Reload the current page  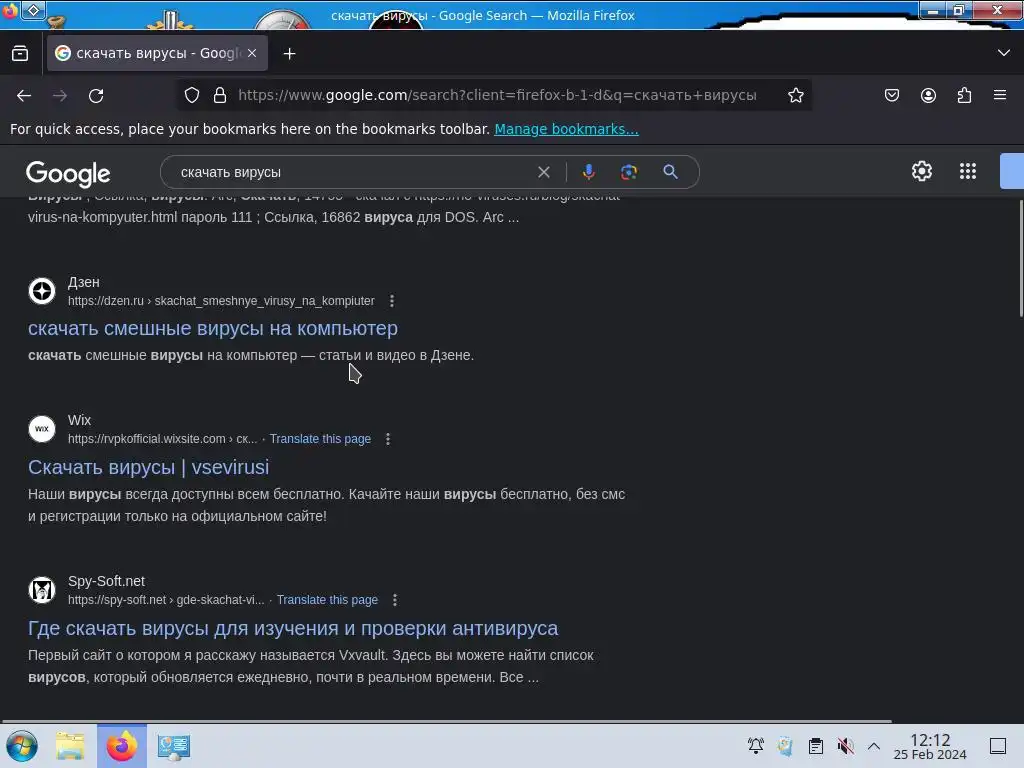tap(96, 96)
